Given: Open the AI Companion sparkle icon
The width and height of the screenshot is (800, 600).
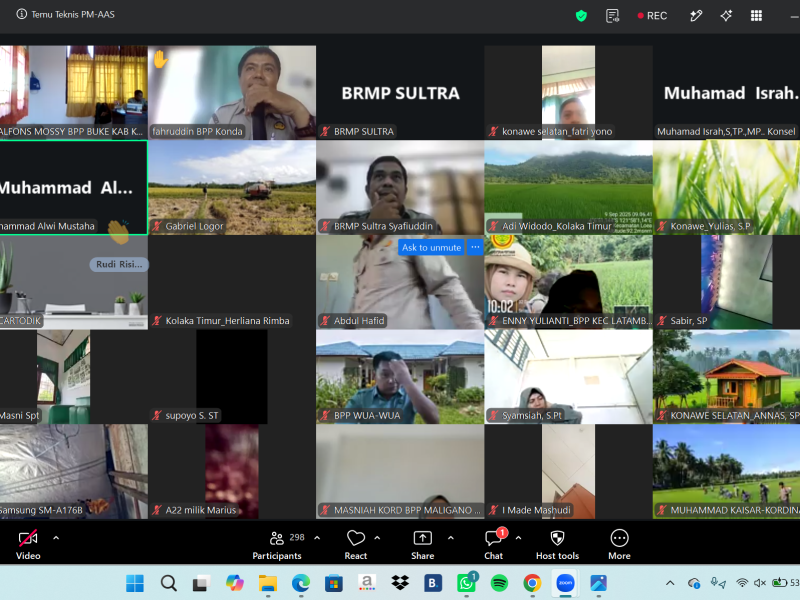Looking at the screenshot, I should [726, 16].
